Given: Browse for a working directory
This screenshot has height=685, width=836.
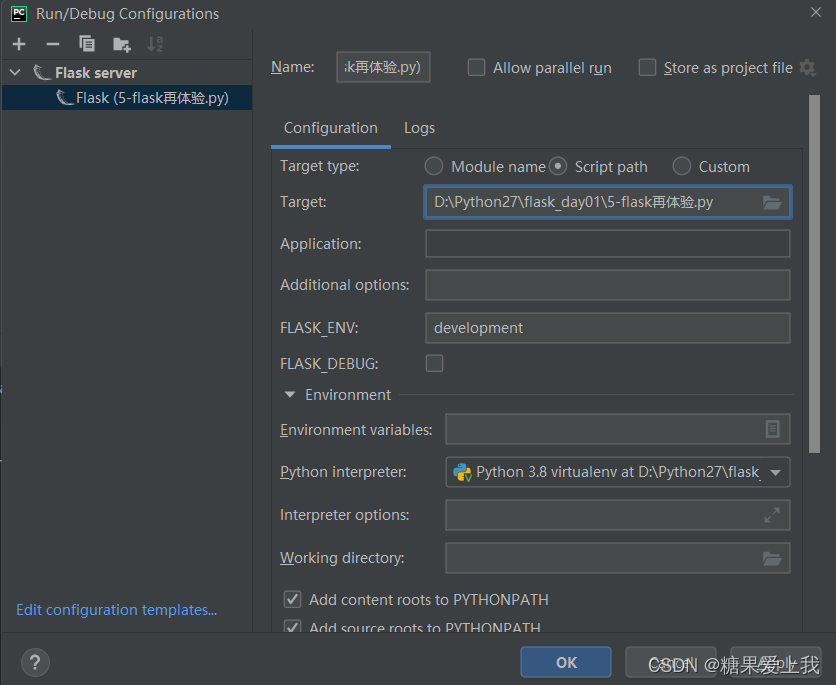Looking at the screenshot, I should (x=771, y=558).
